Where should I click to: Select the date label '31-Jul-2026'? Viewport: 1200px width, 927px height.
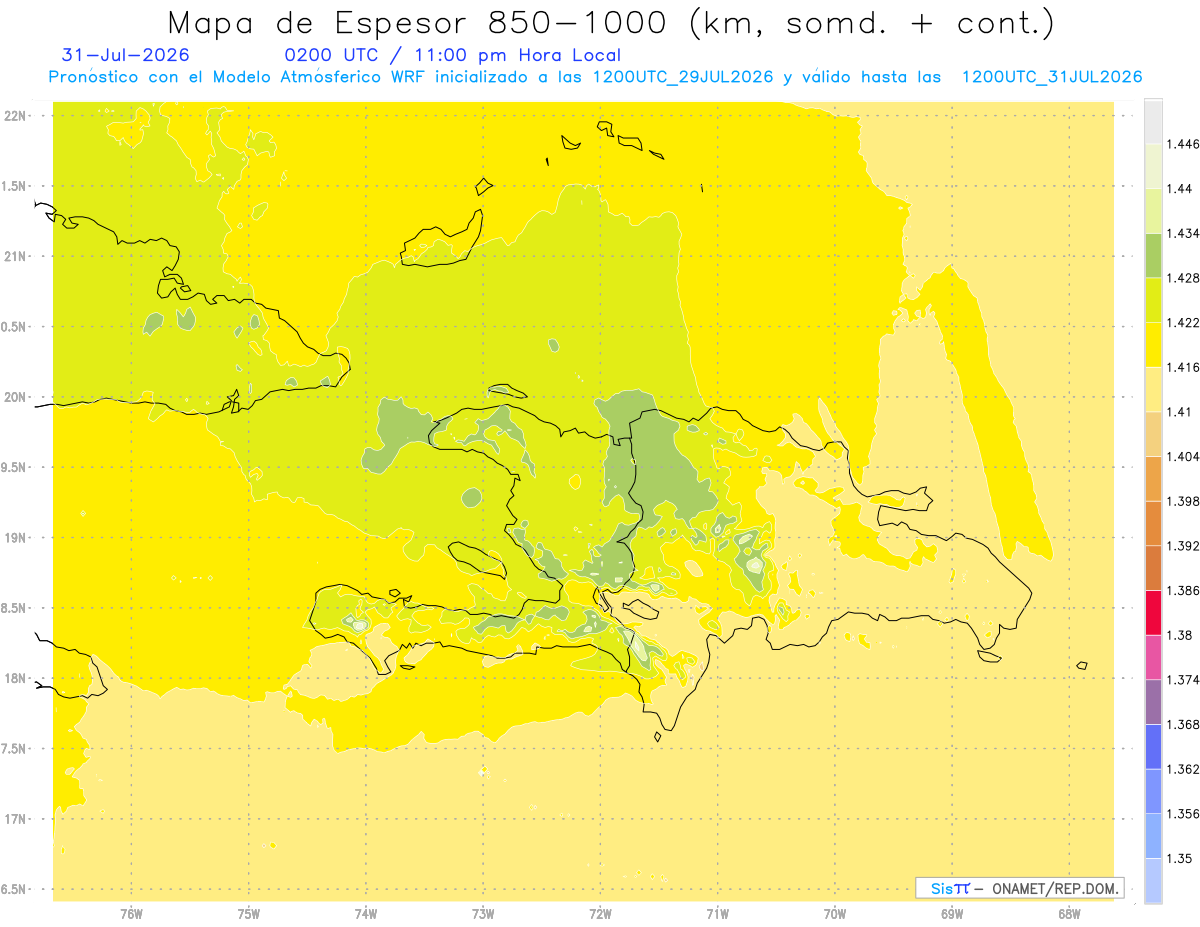click(x=126, y=55)
